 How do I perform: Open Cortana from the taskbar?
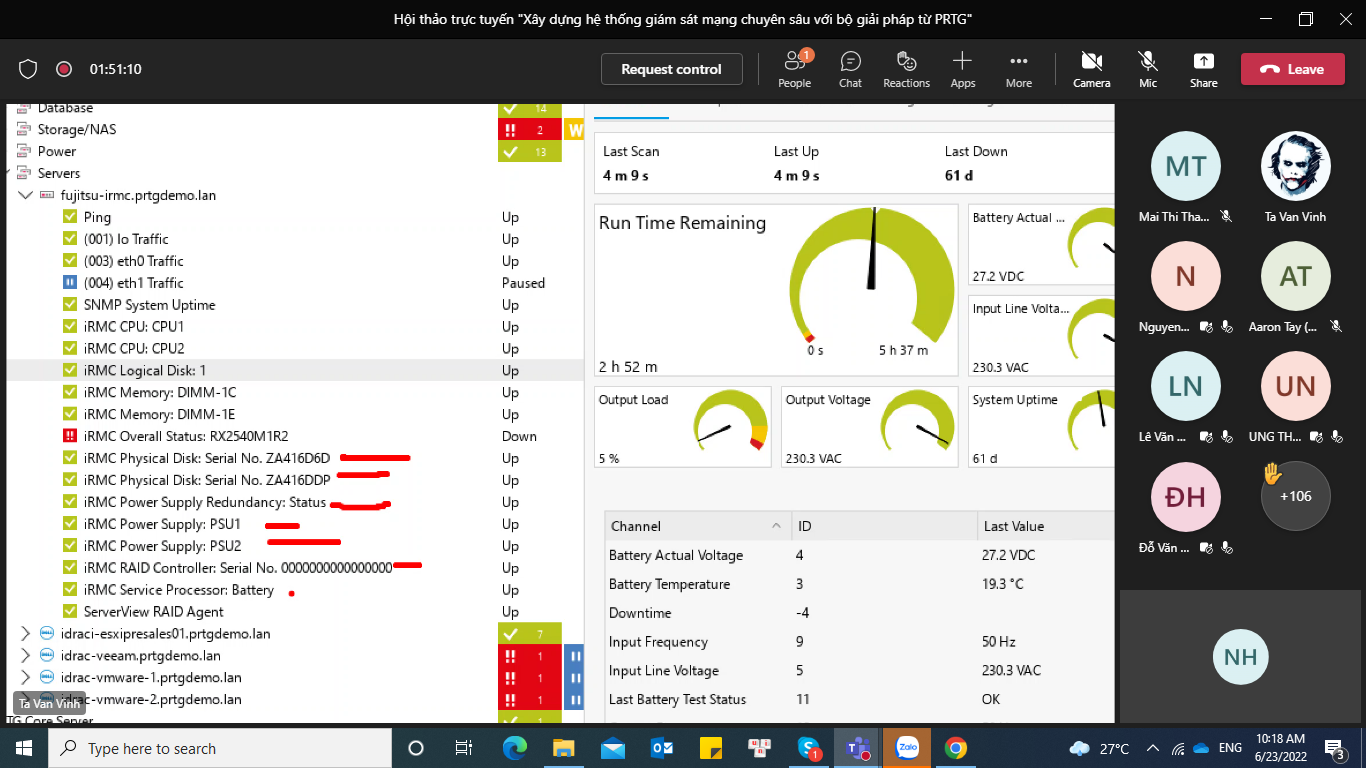click(x=416, y=748)
